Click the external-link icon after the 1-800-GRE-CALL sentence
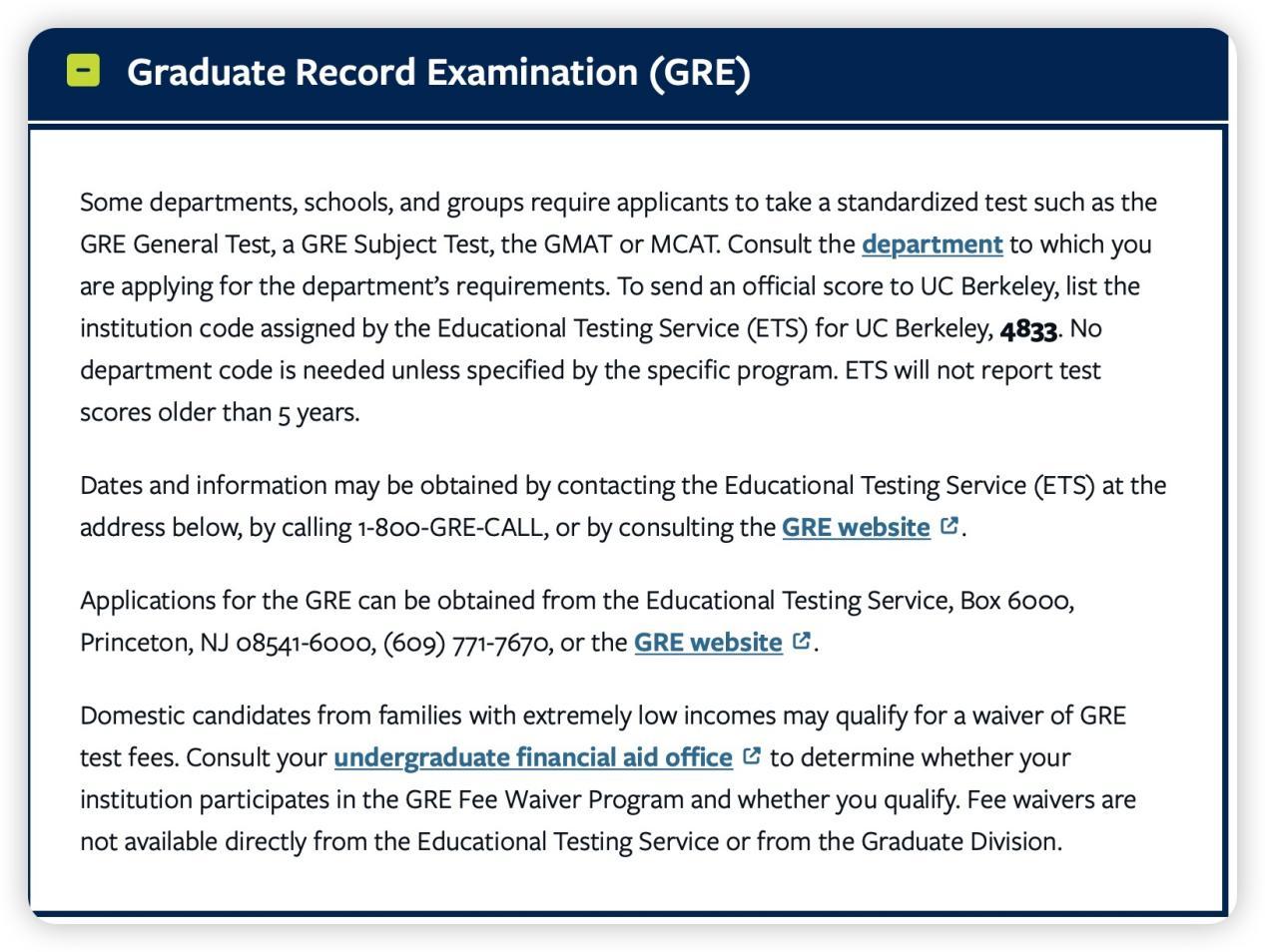The height and width of the screenshot is (952, 1265). 949,525
